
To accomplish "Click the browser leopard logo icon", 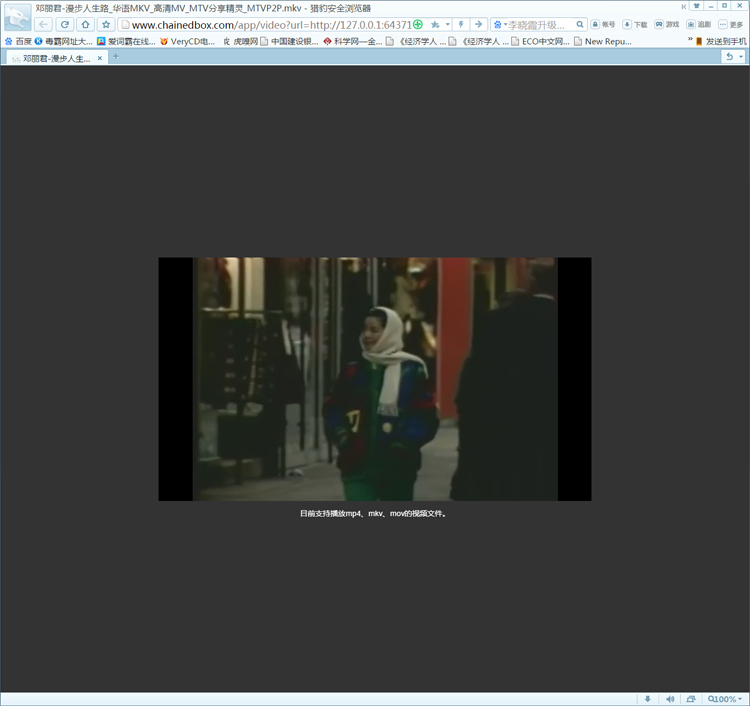I will [x=18, y=17].
